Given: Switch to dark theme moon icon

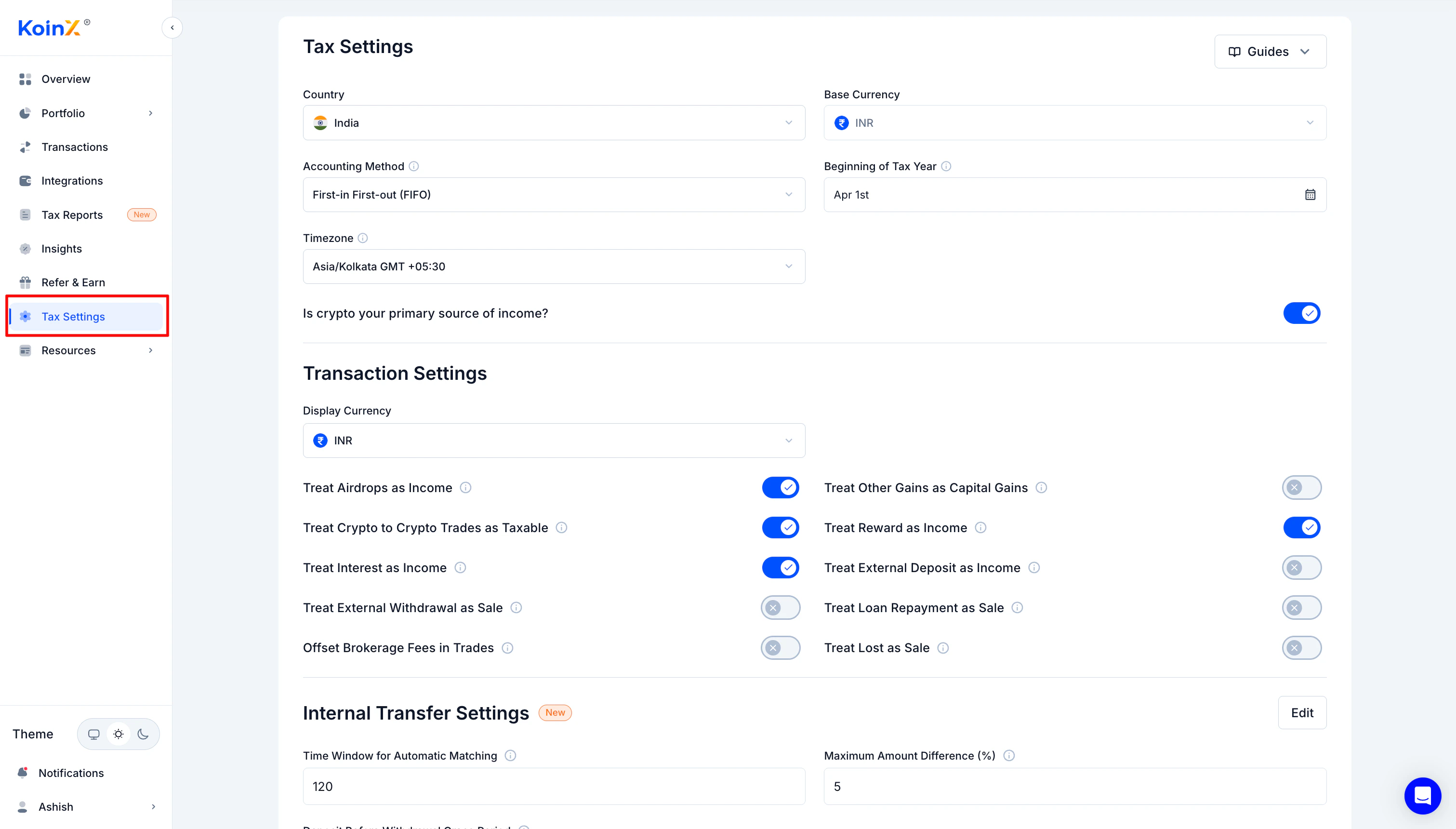Looking at the screenshot, I should pyautogui.click(x=143, y=734).
